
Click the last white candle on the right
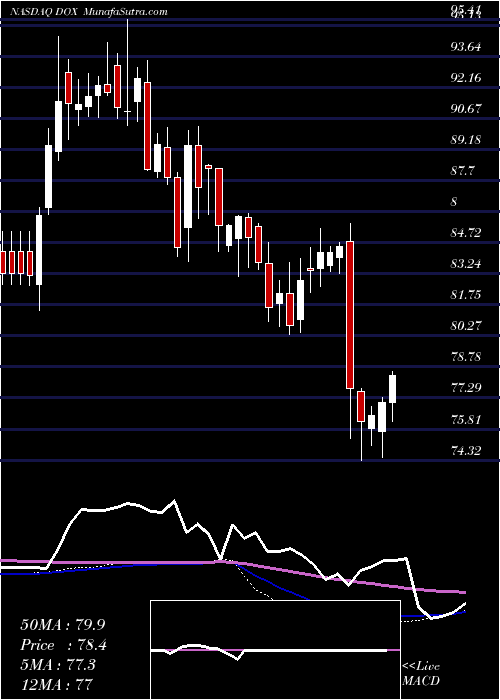(x=392, y=389)
